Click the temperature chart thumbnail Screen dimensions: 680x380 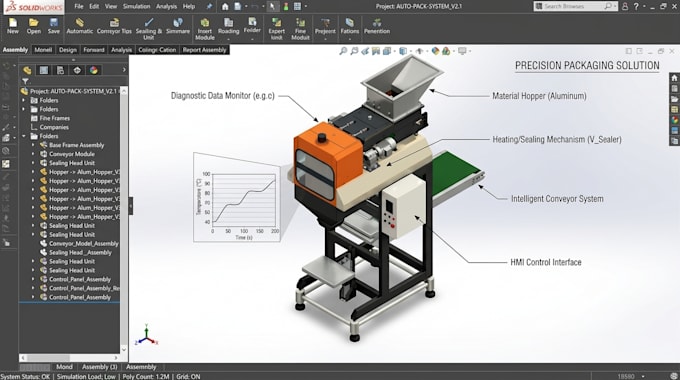pyautogui.click(x=237, y=198)
